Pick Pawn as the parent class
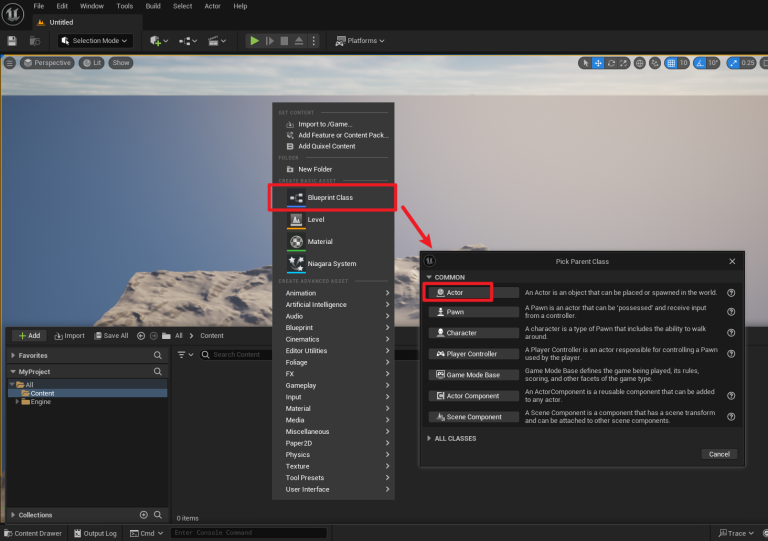The image size is (768, 541). pyautogui.click(x=473, y=312)
